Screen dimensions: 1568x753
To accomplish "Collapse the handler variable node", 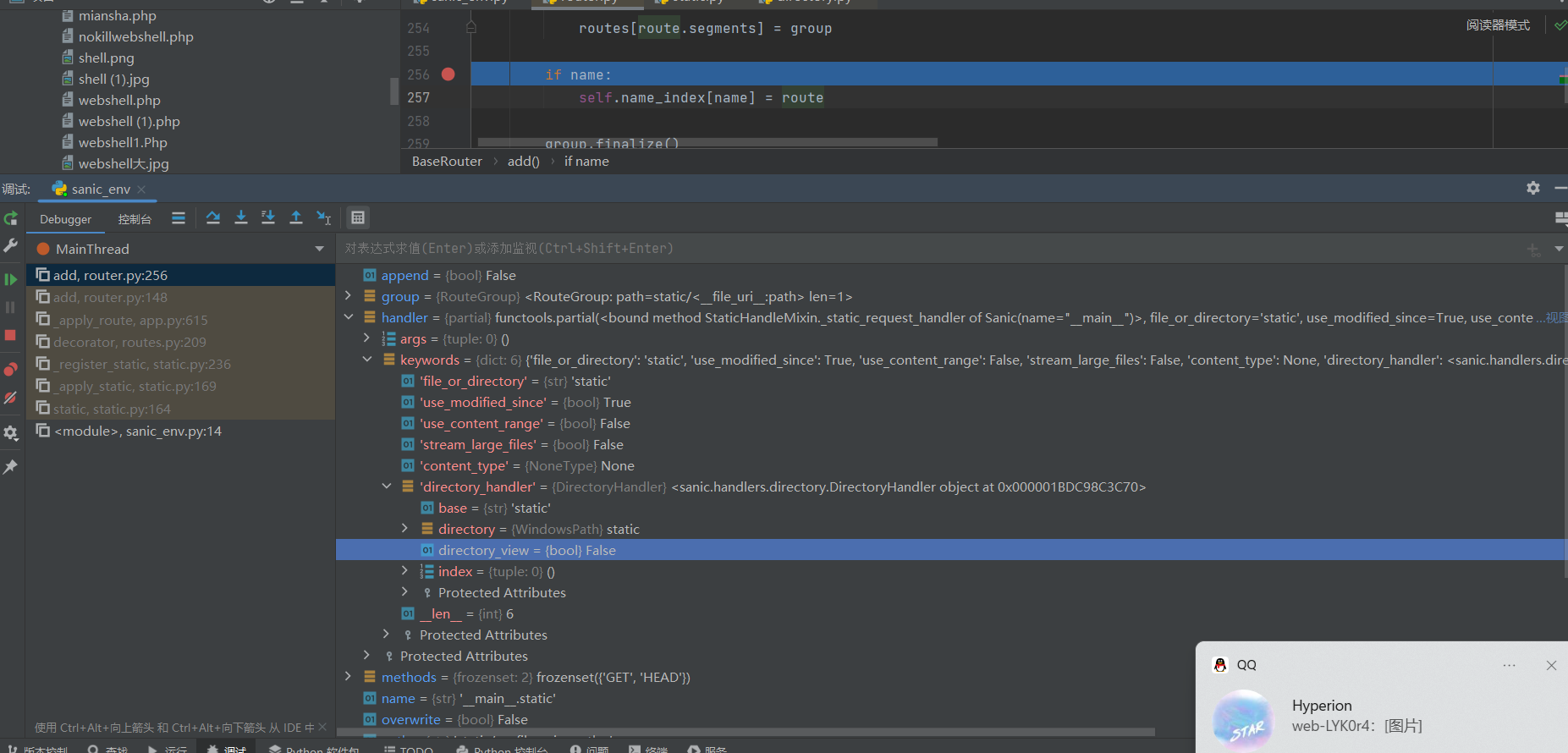I will click(348, 317).
